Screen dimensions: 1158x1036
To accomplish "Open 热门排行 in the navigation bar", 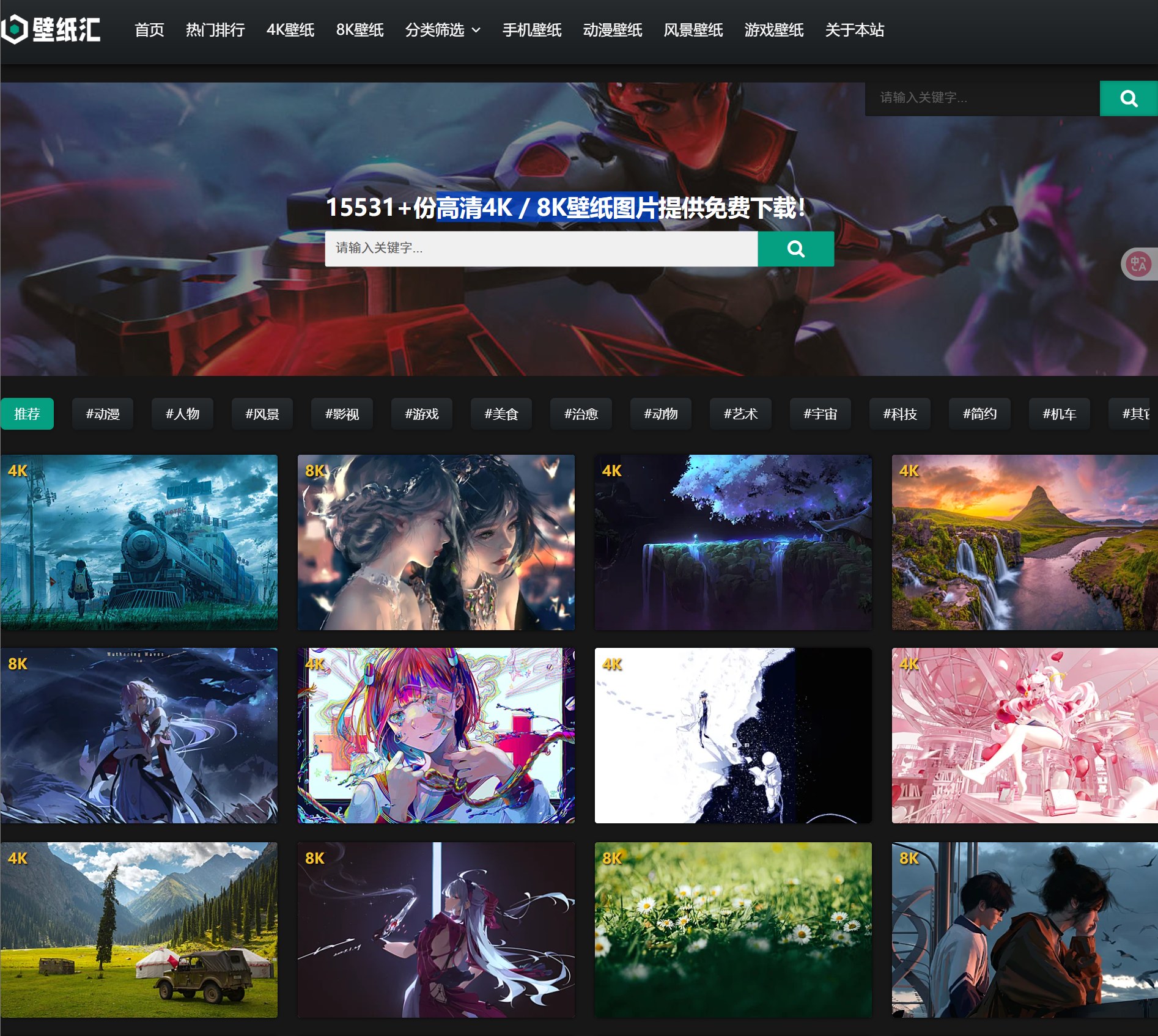I will pyautogui.click(x=215, y=30).
